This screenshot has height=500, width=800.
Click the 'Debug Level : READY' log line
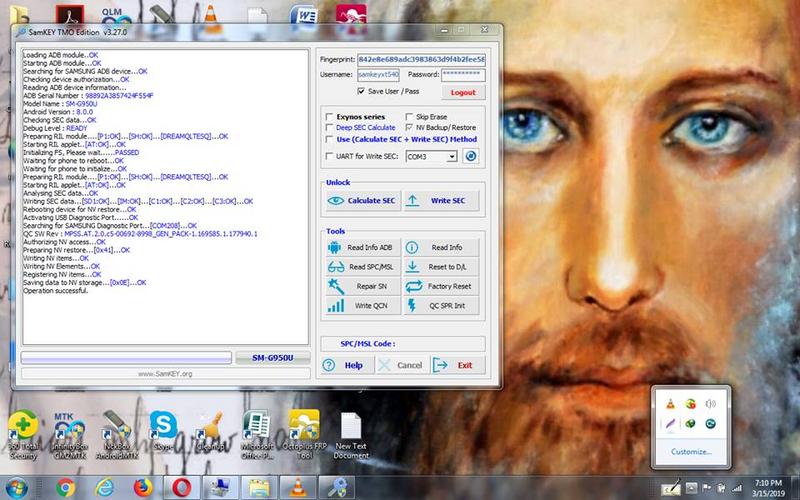[55, 129]
